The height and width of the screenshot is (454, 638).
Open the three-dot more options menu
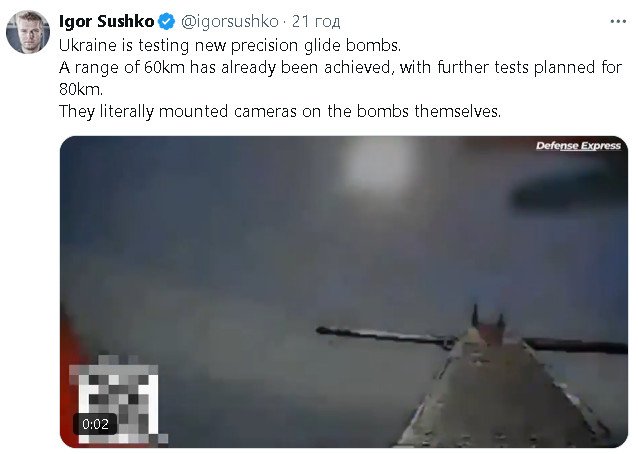(x=618, y=22)
